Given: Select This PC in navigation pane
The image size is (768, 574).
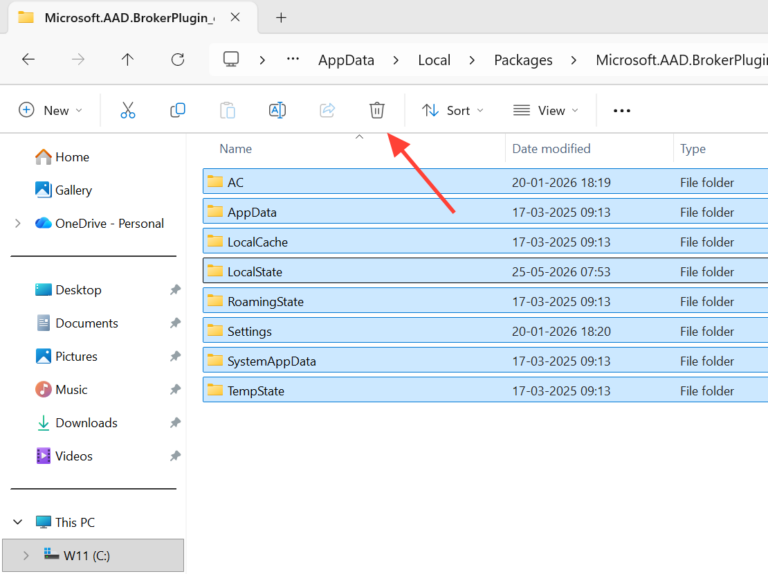Looking at the screenshot, I should point(65,522).
